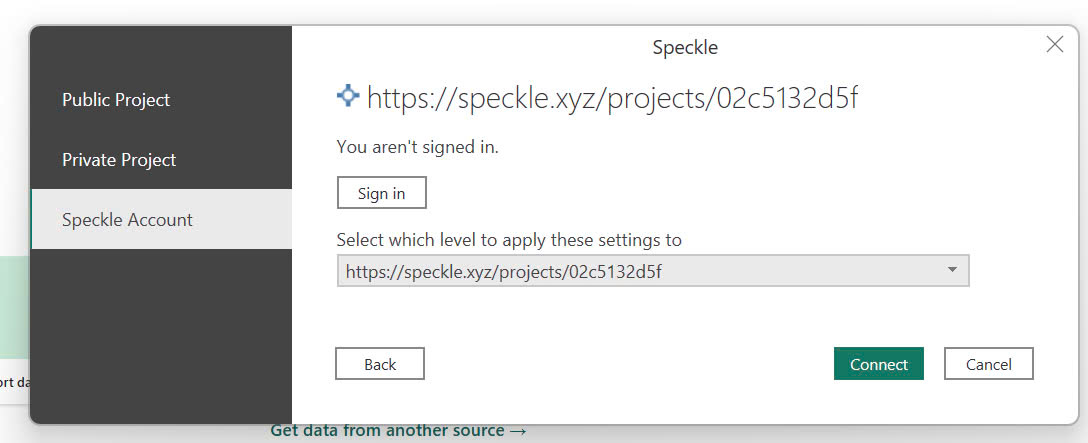The height and width of the screenshot is (443, 1088).
Task: Go Back to the previous step
Action: click(380, 364)
